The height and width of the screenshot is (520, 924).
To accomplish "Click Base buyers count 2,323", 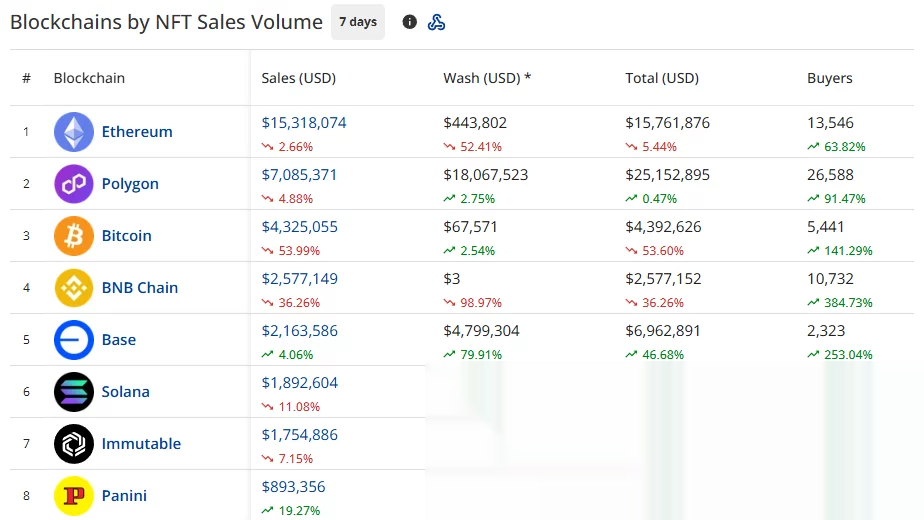I will coord(826,330).
